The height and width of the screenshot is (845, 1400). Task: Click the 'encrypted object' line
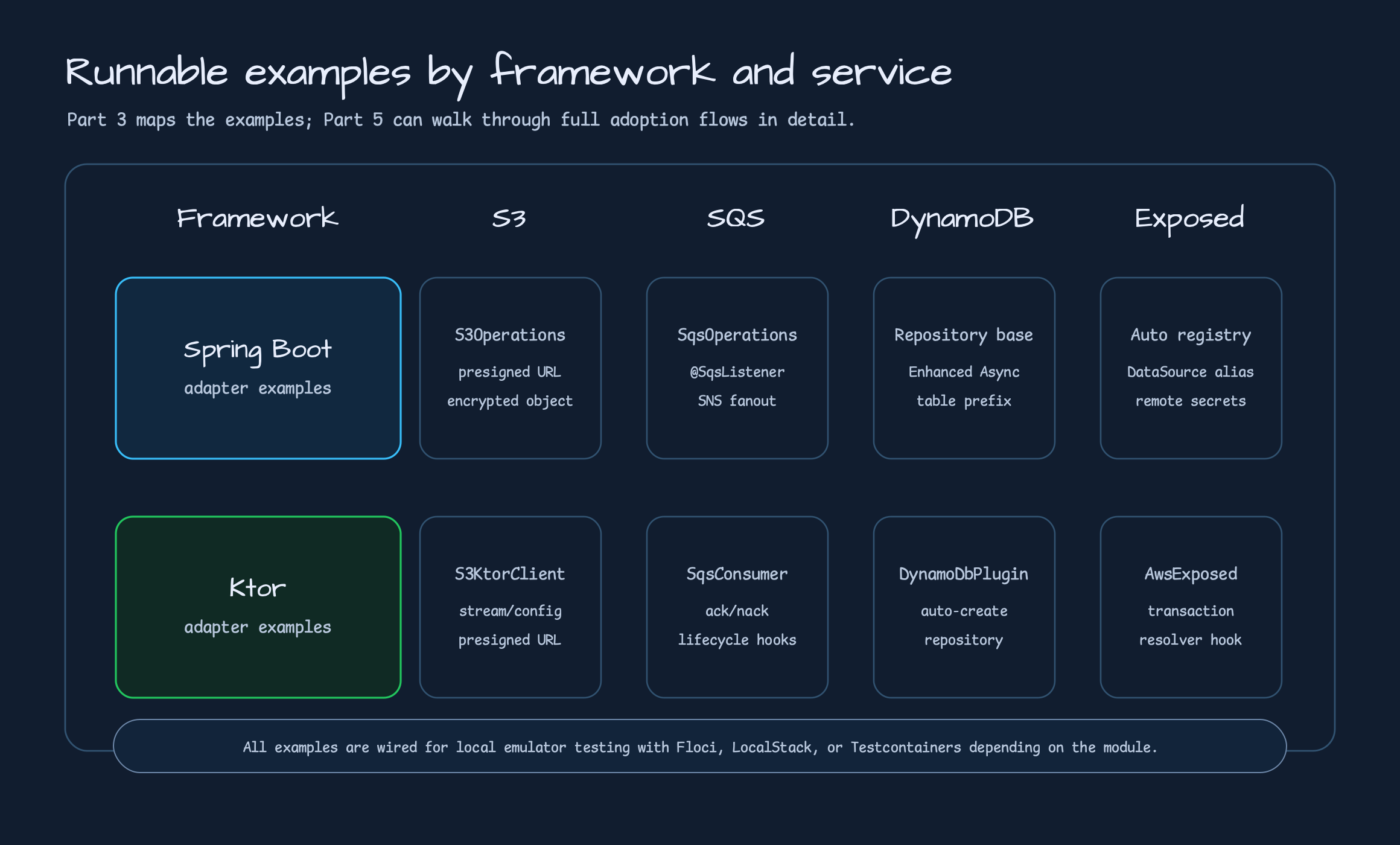coord(510,401)
